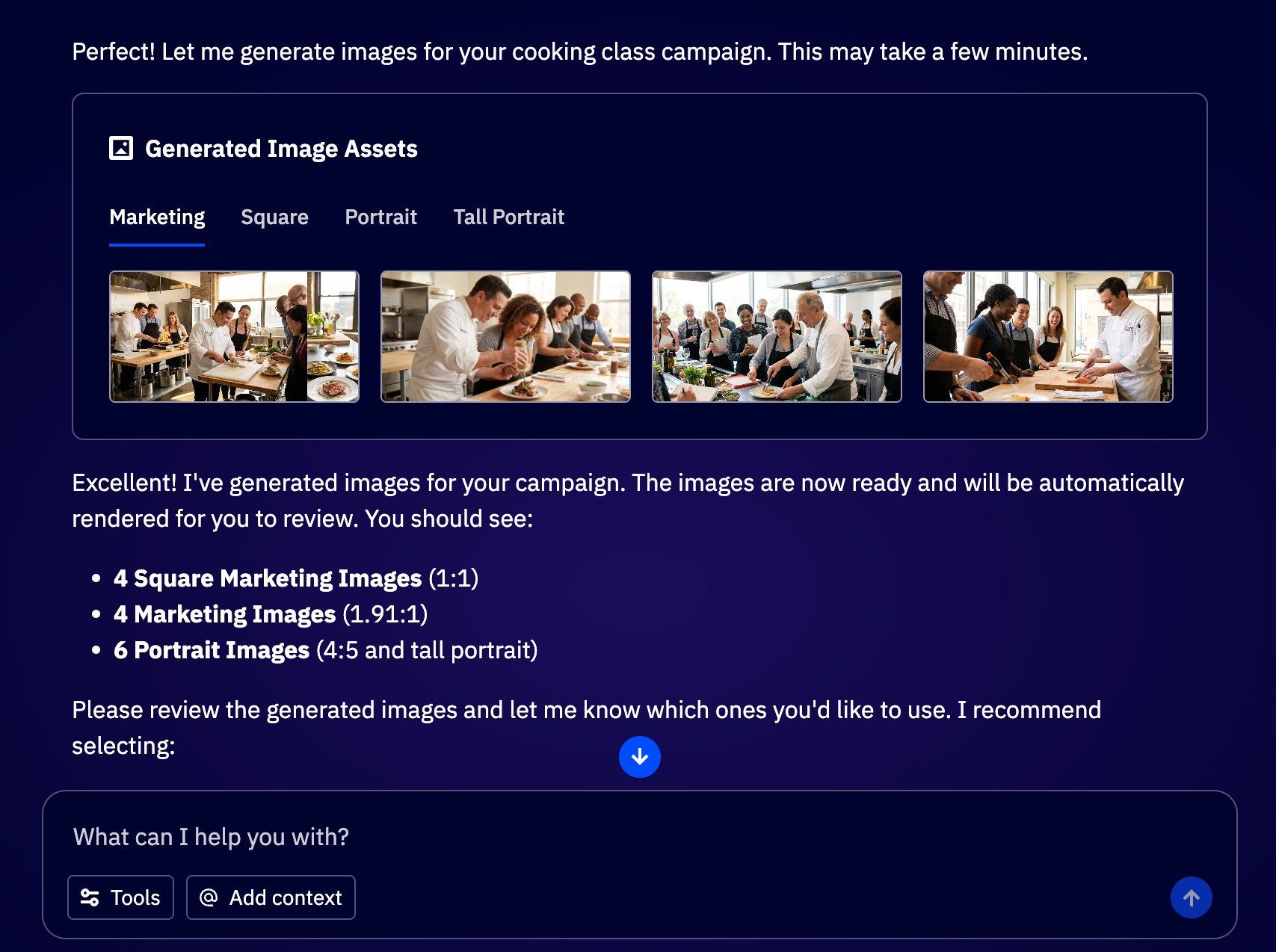Click '4 Square Marketing Images' bullet text
1276x952 pixels.
tap(268, 578)
